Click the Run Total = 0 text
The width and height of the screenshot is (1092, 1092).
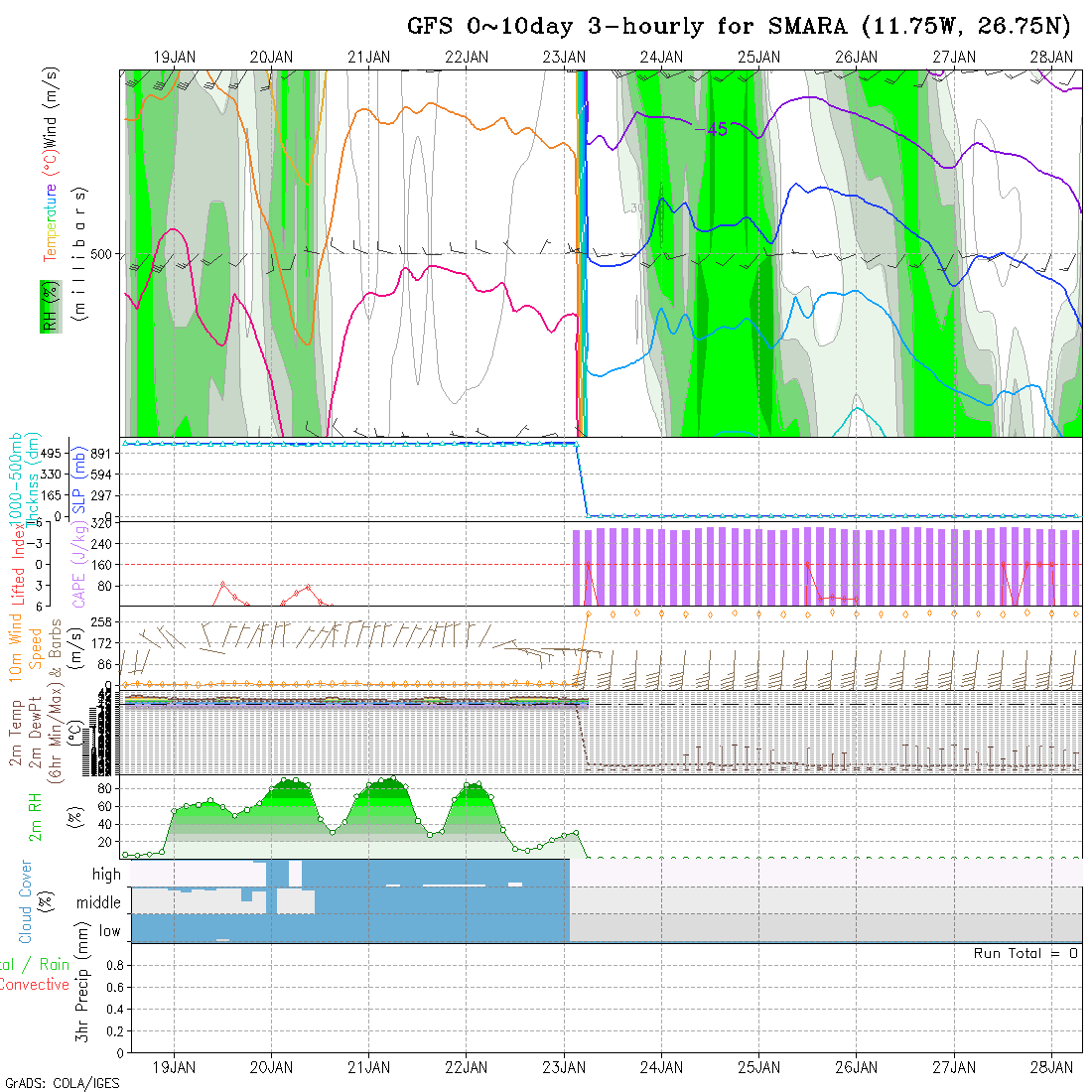tap(1024, 953)
